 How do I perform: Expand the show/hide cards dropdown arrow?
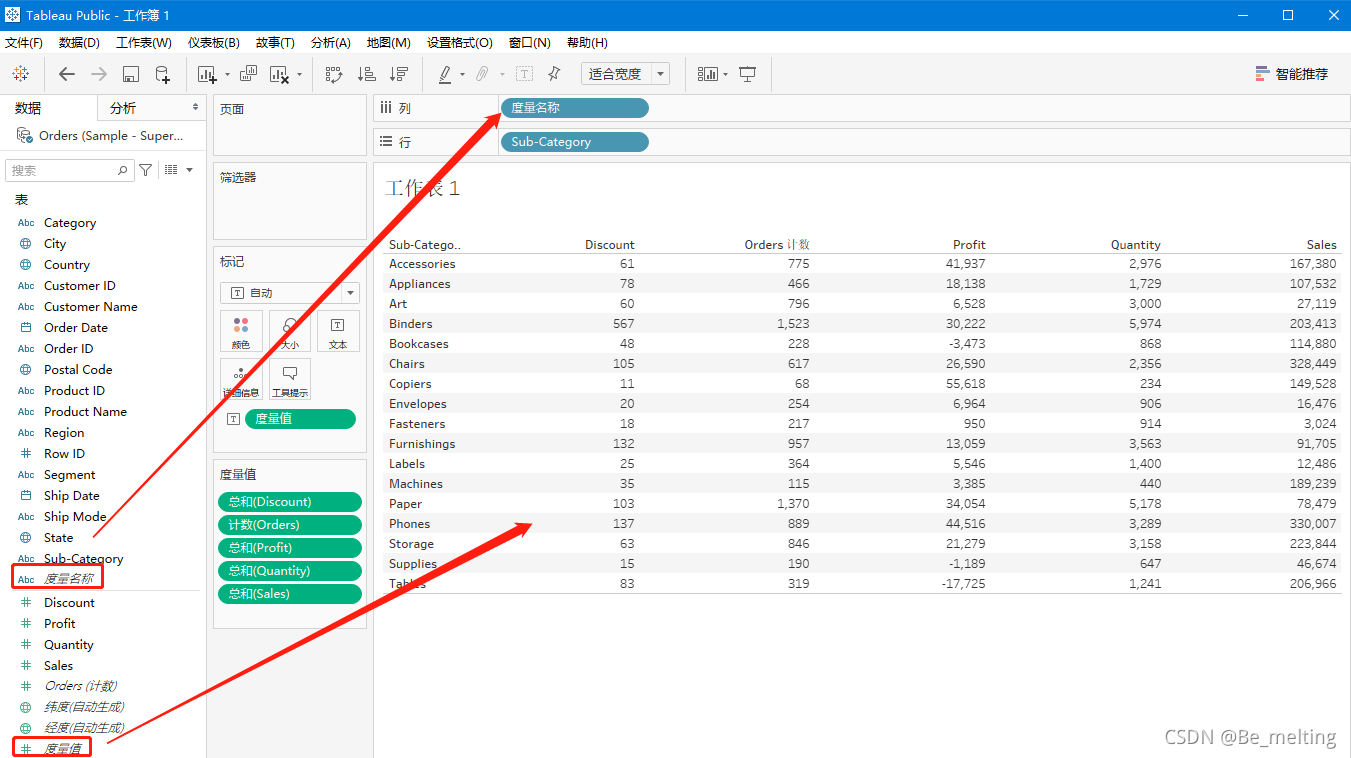pos(725,75)
